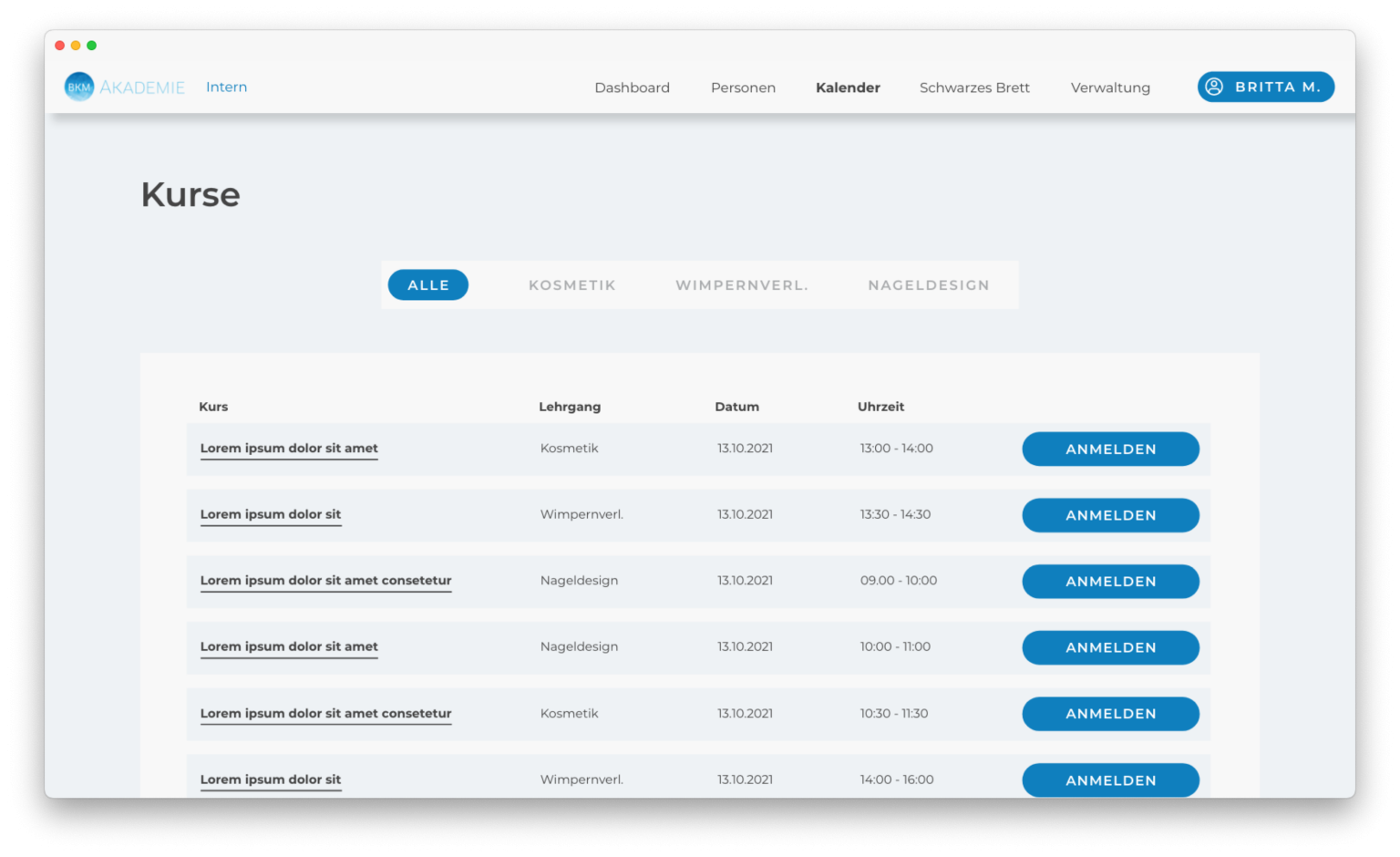This screenshot has height=857, width=1400.
Task: Switch to the Wimpernverl. filter tab
Action: point(742,285)
